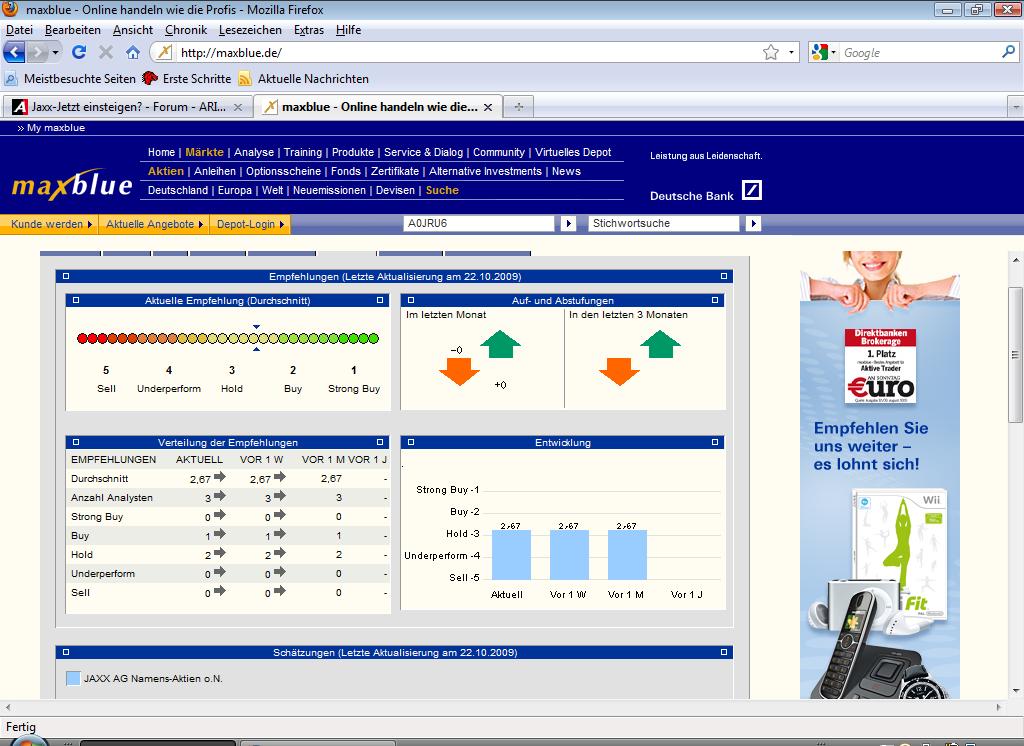1024x746 pixels.
Task: Toggle the Empfehlungen panel left square icon
Action: pos(66,277)
